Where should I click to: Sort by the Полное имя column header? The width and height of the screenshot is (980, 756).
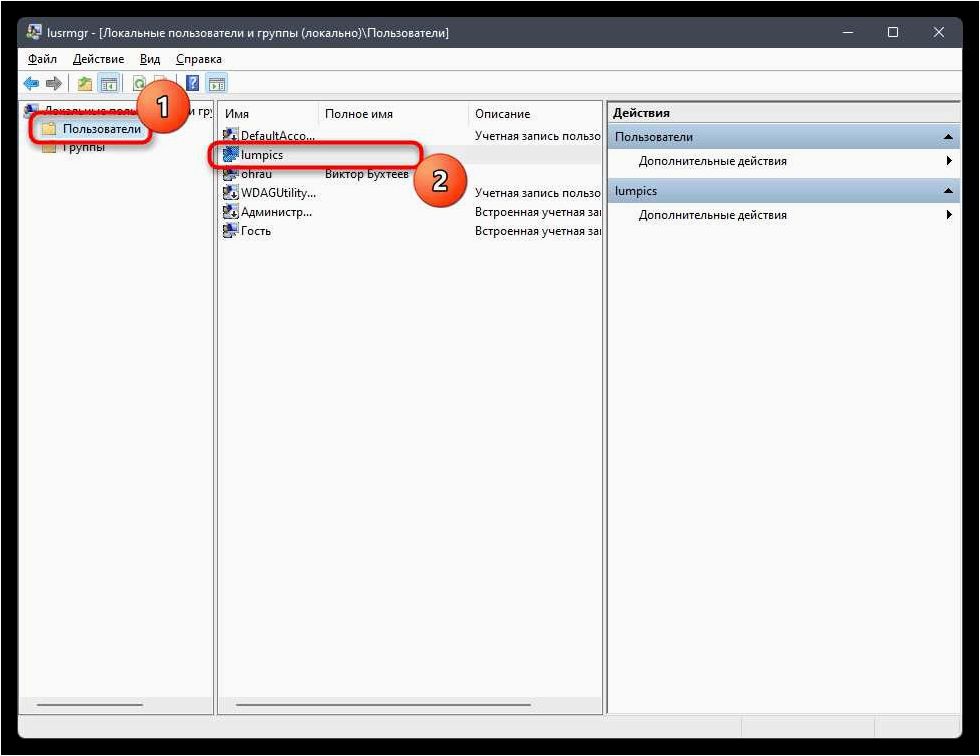tap(393, 114)
